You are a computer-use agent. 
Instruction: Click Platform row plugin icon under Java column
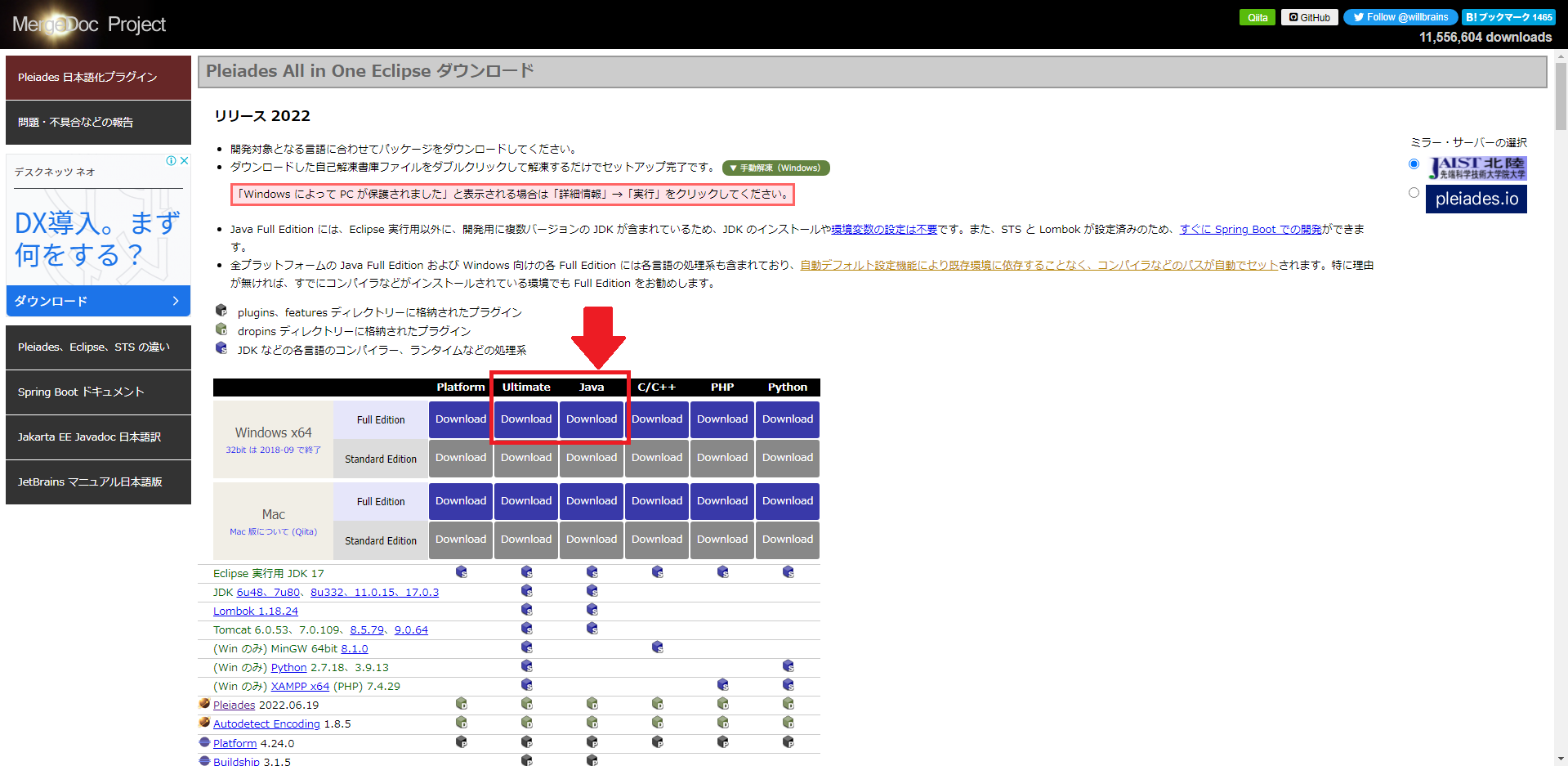[x=592, y=742]
